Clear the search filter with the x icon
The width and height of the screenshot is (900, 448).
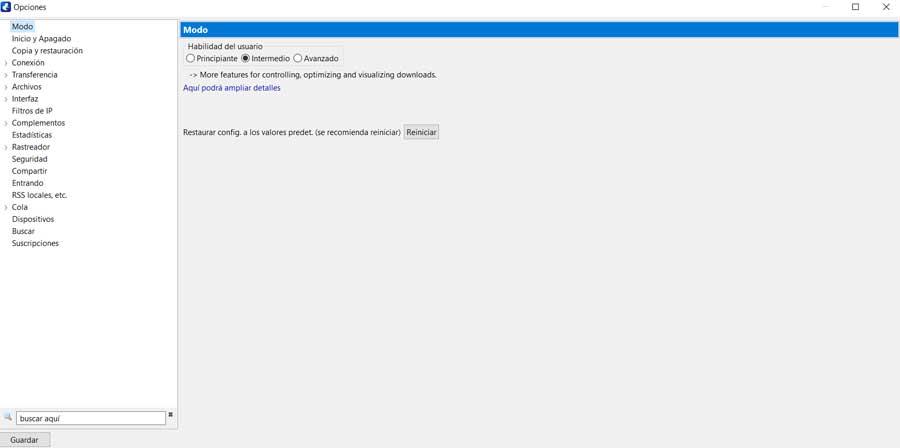pyautogui.click(x=170, y=414)
